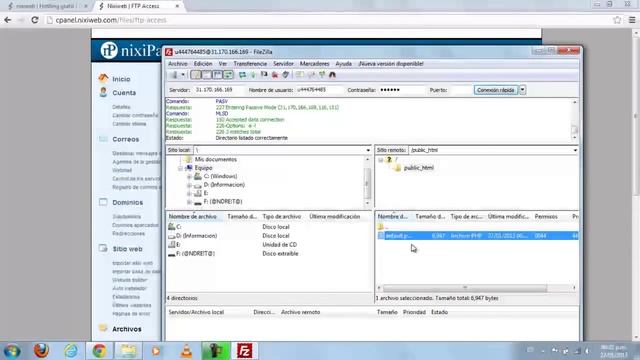Screen dimensions: 640x360
Task: Click Inicio in nixiPanel sidebar
Action: click(121, 79)
